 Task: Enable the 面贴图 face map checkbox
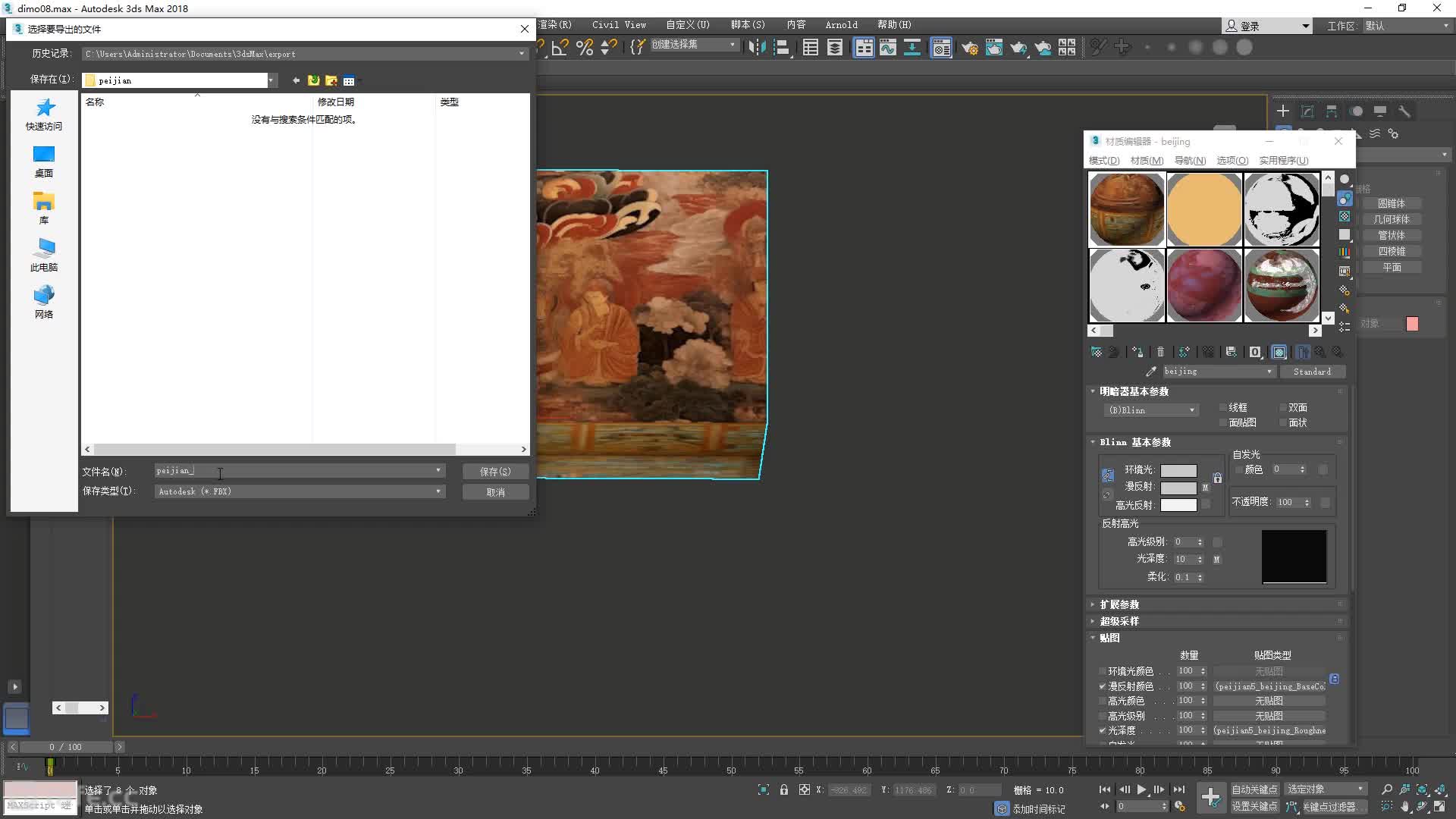click(1222, 423)
